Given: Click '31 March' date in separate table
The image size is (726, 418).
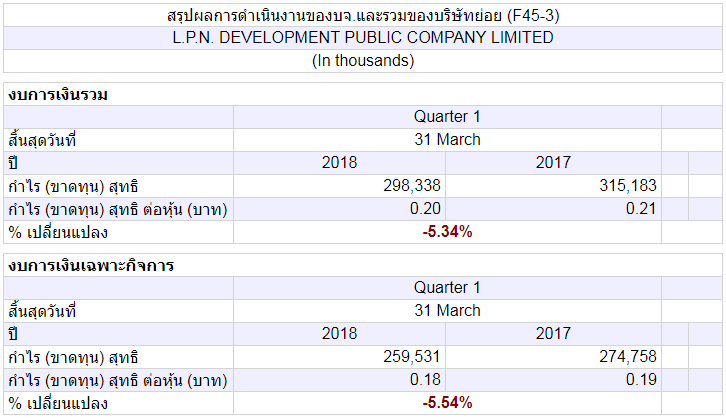Looking at the screenshot, I should click(447, 310).
